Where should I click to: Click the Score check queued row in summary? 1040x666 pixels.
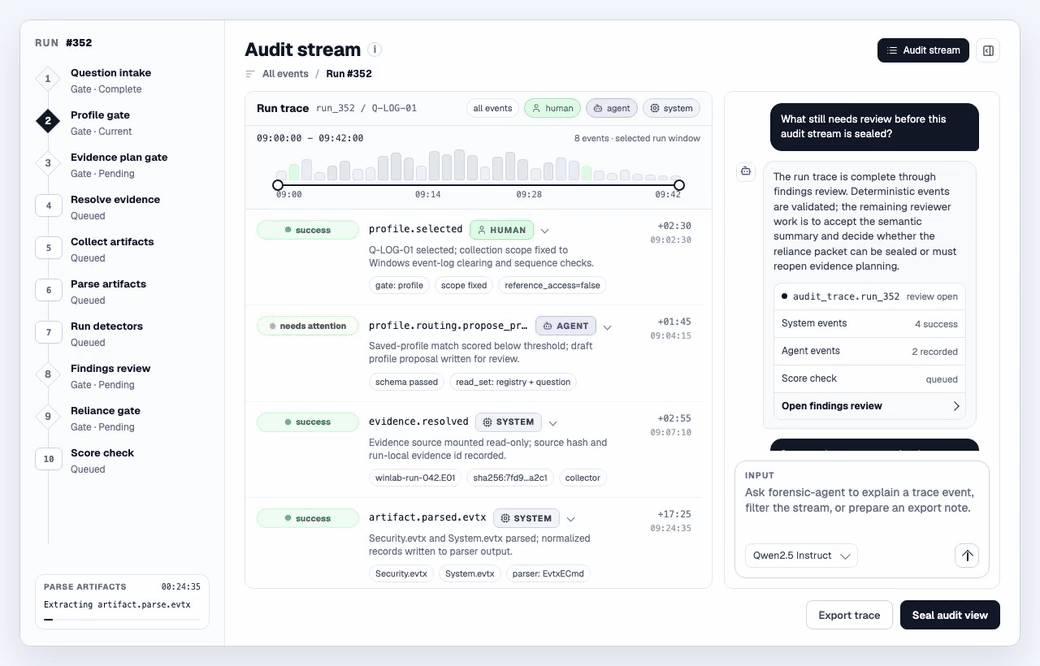pos(870,379)
